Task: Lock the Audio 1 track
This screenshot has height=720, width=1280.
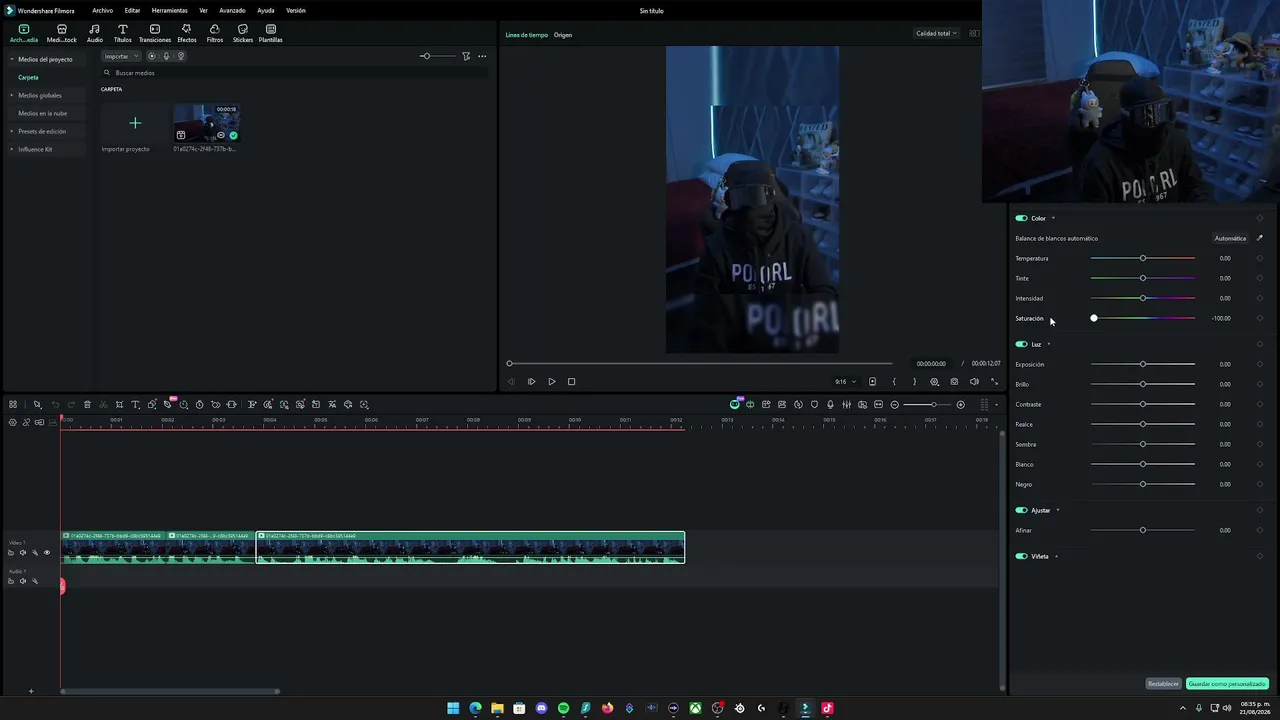Action: [11, 581]
